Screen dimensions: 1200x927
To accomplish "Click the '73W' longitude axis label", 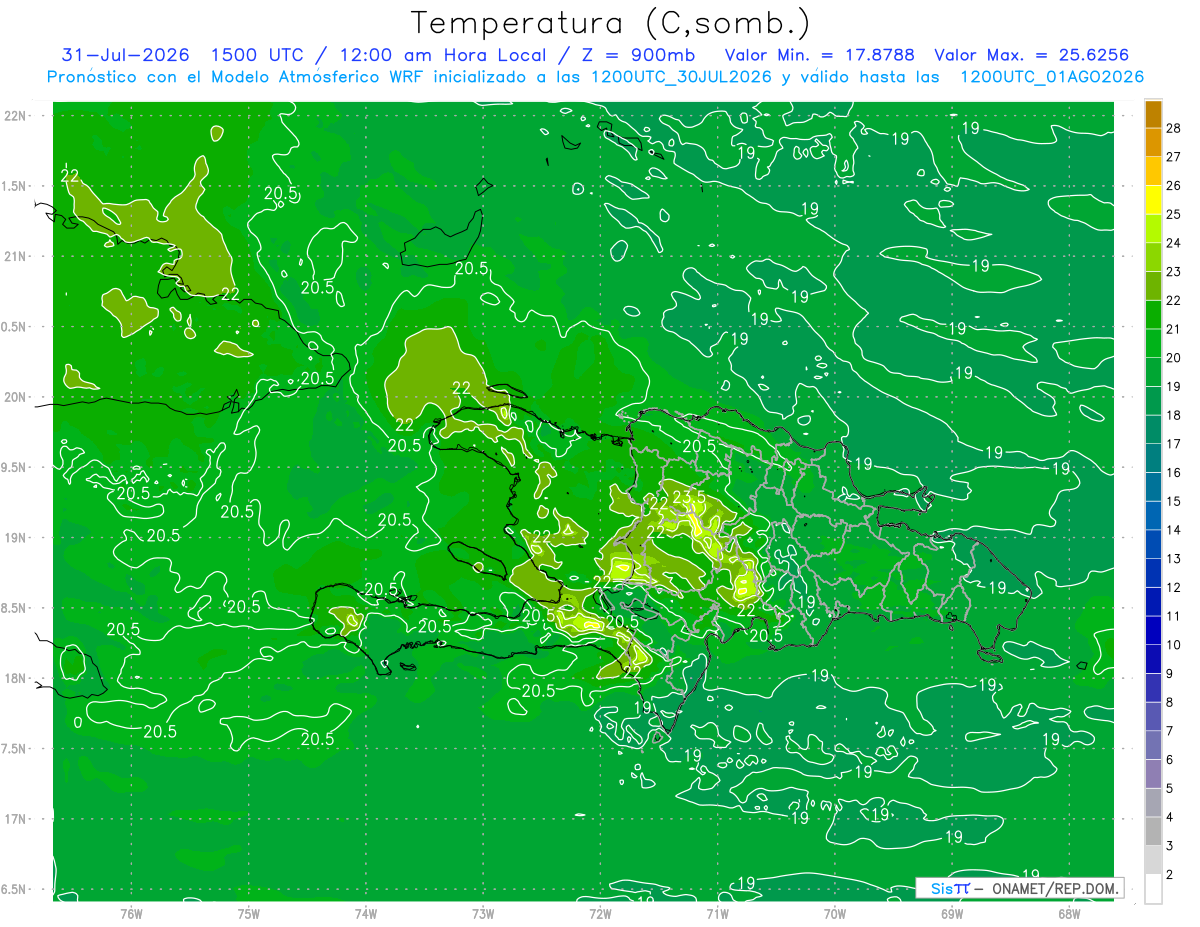I will click(483, 914).
